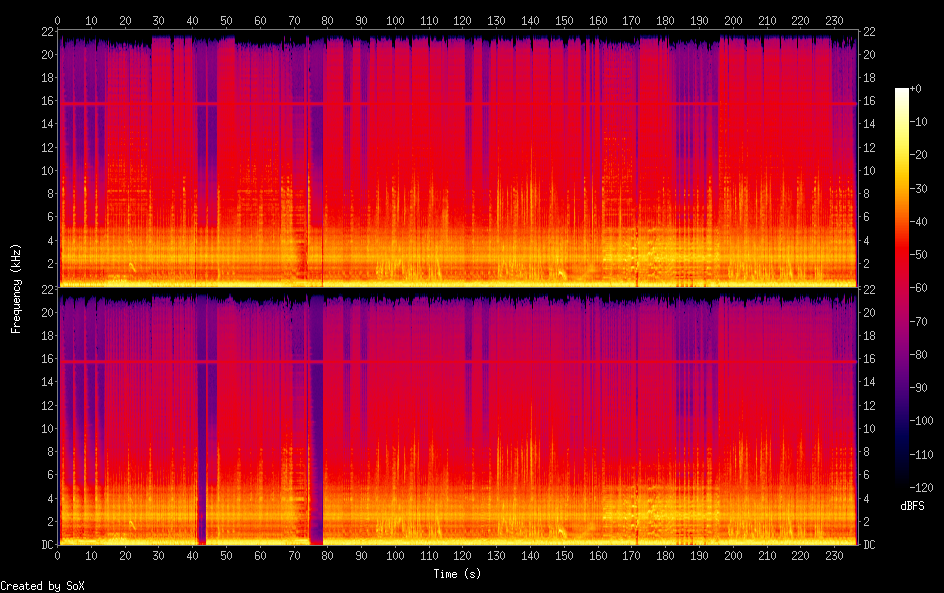Click the "dBFS" unit label
This screenshot has width=944, height=593.
912,506
